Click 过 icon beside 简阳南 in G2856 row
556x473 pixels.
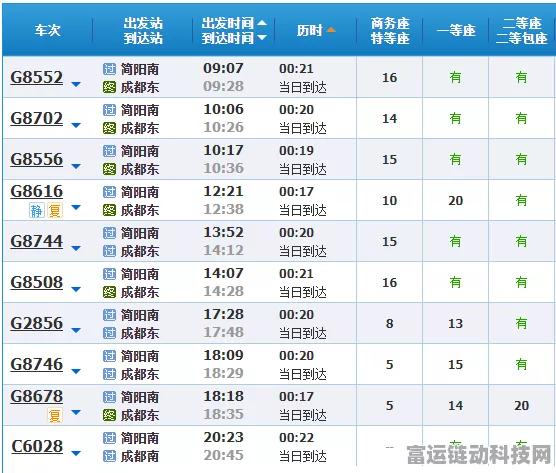pyautogui.click(x=109, y=315)
